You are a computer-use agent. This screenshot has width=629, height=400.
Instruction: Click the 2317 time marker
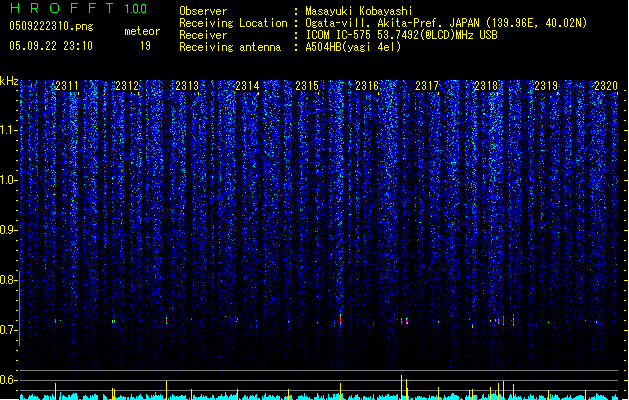(427, 86)
